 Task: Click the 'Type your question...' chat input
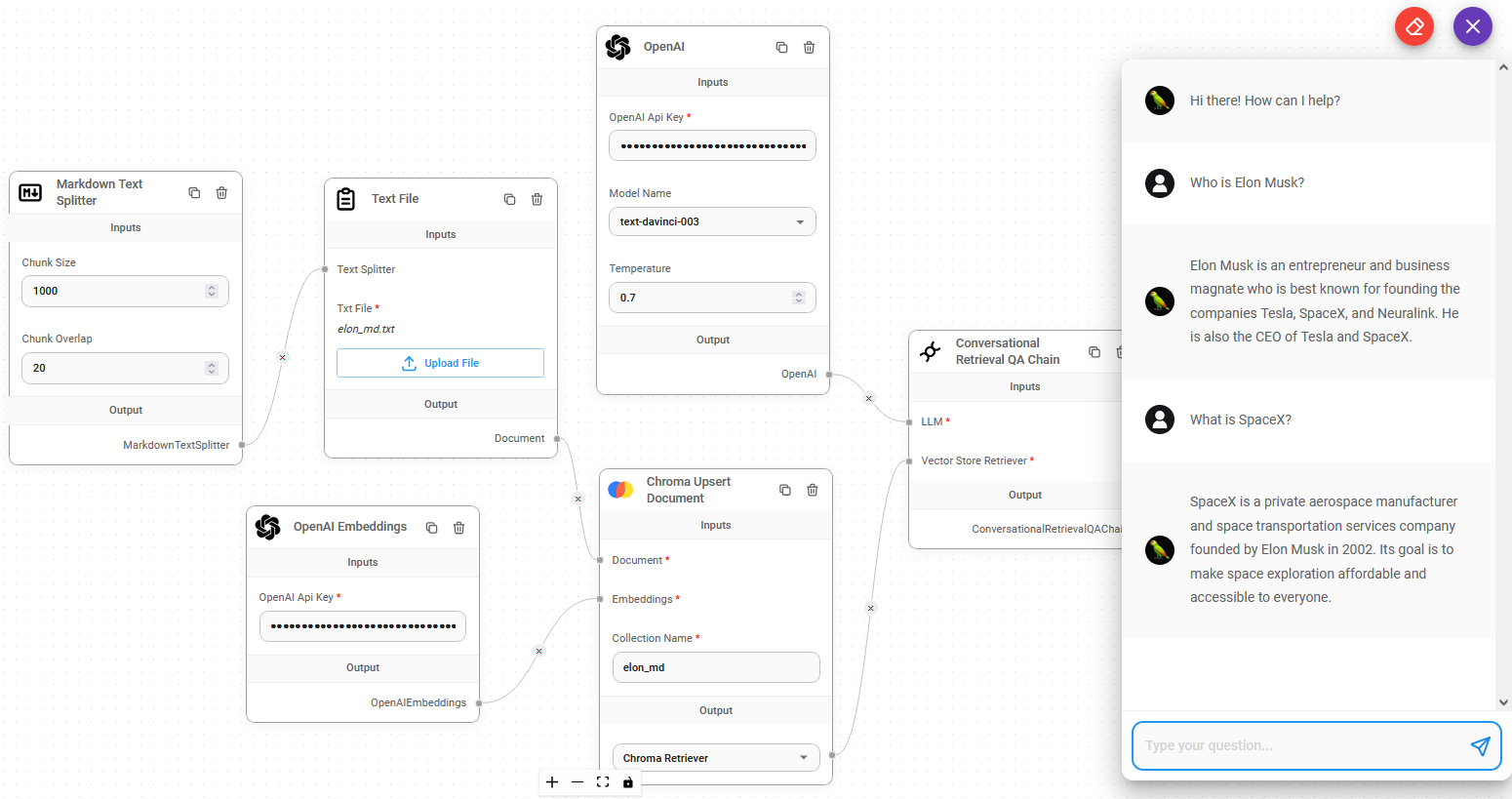[x=1304, y=746]
